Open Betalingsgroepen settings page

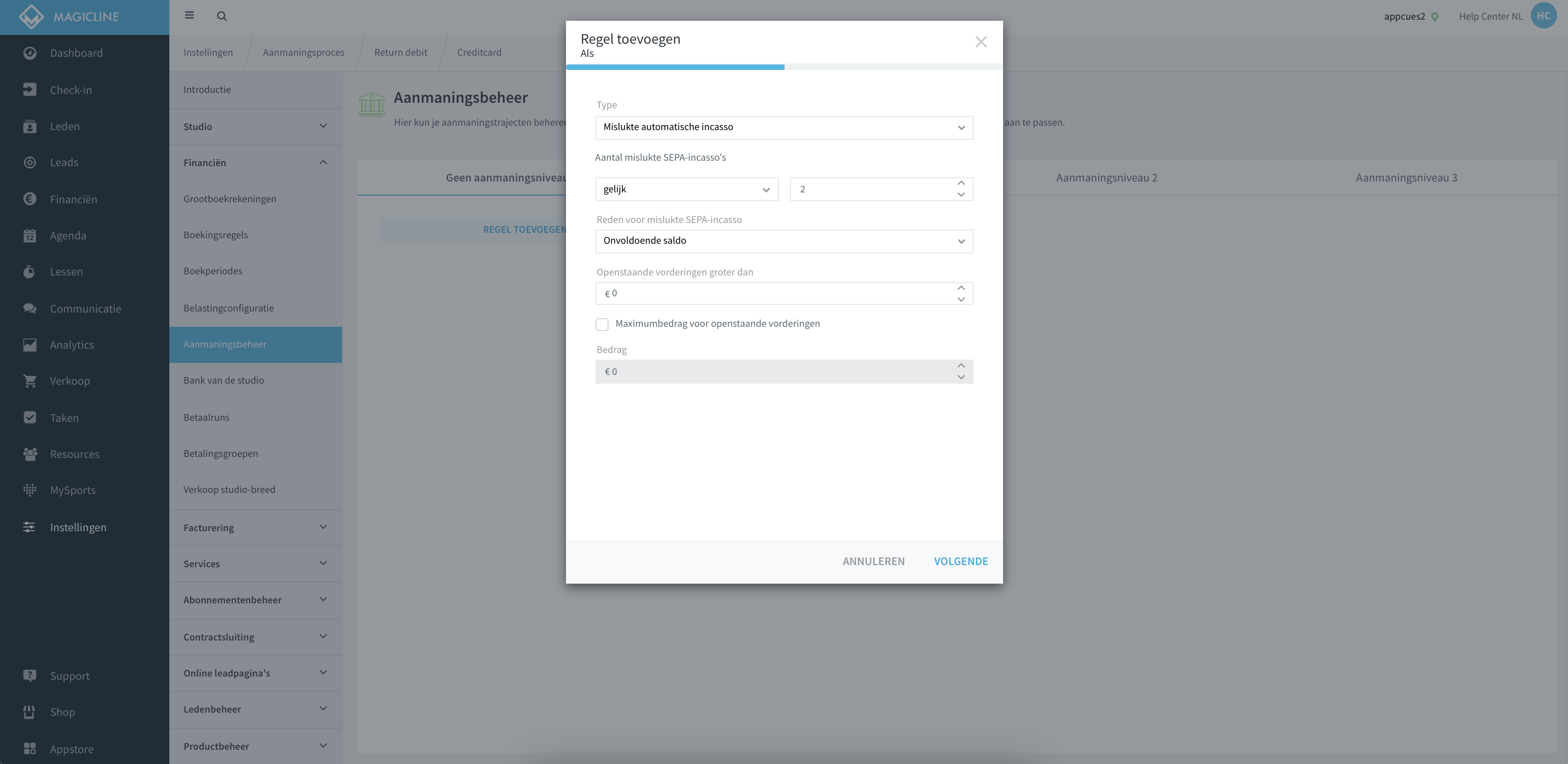[x=256, y=454]
